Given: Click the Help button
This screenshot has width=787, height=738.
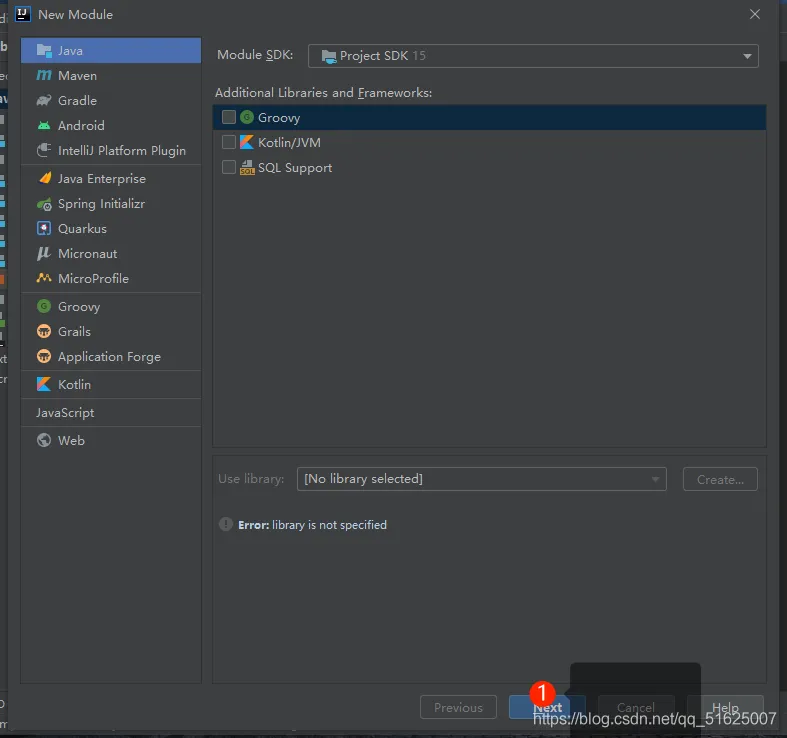Looking at the screenshot, I should click(x=725, y=707).
